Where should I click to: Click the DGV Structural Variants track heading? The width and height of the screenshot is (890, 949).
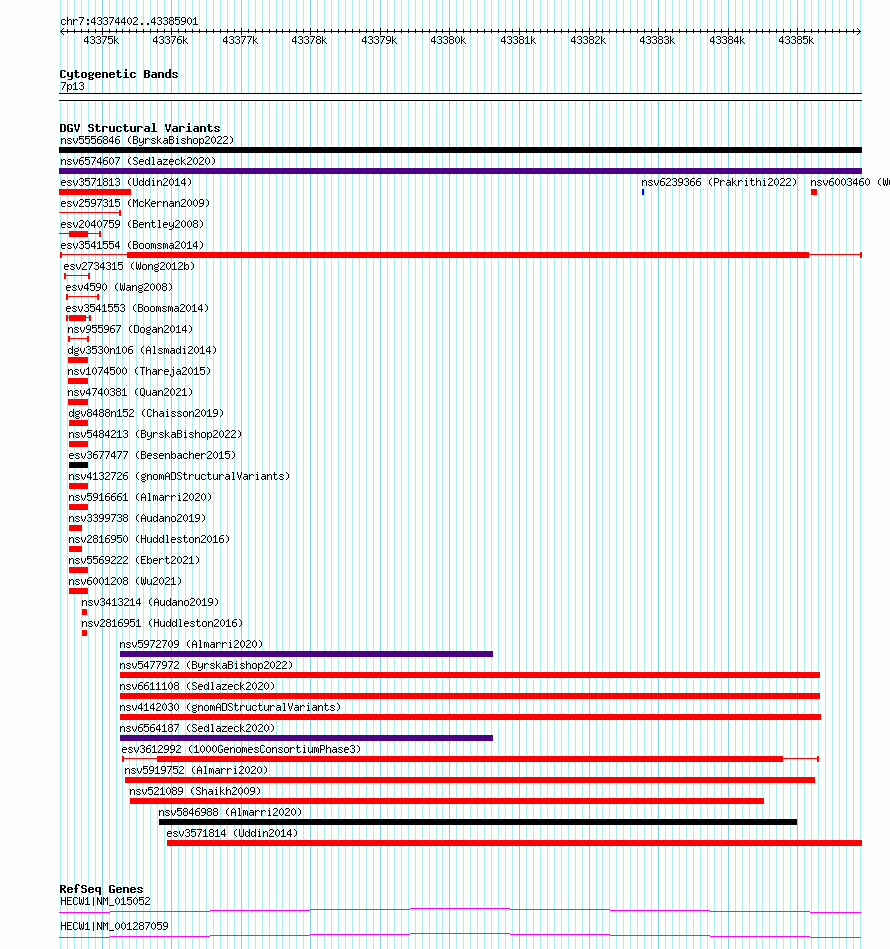(x=140, y=128)
